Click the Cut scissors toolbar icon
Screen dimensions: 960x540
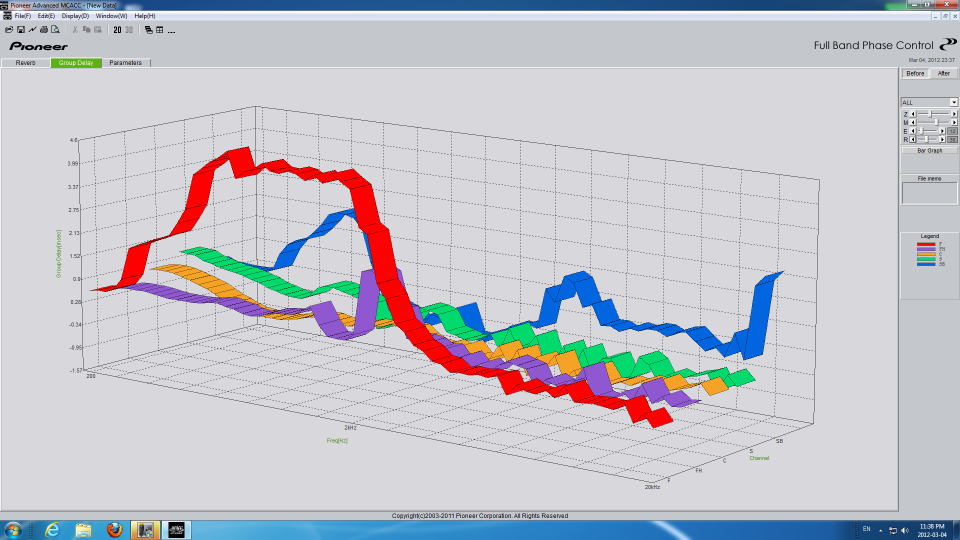(75, 29)
